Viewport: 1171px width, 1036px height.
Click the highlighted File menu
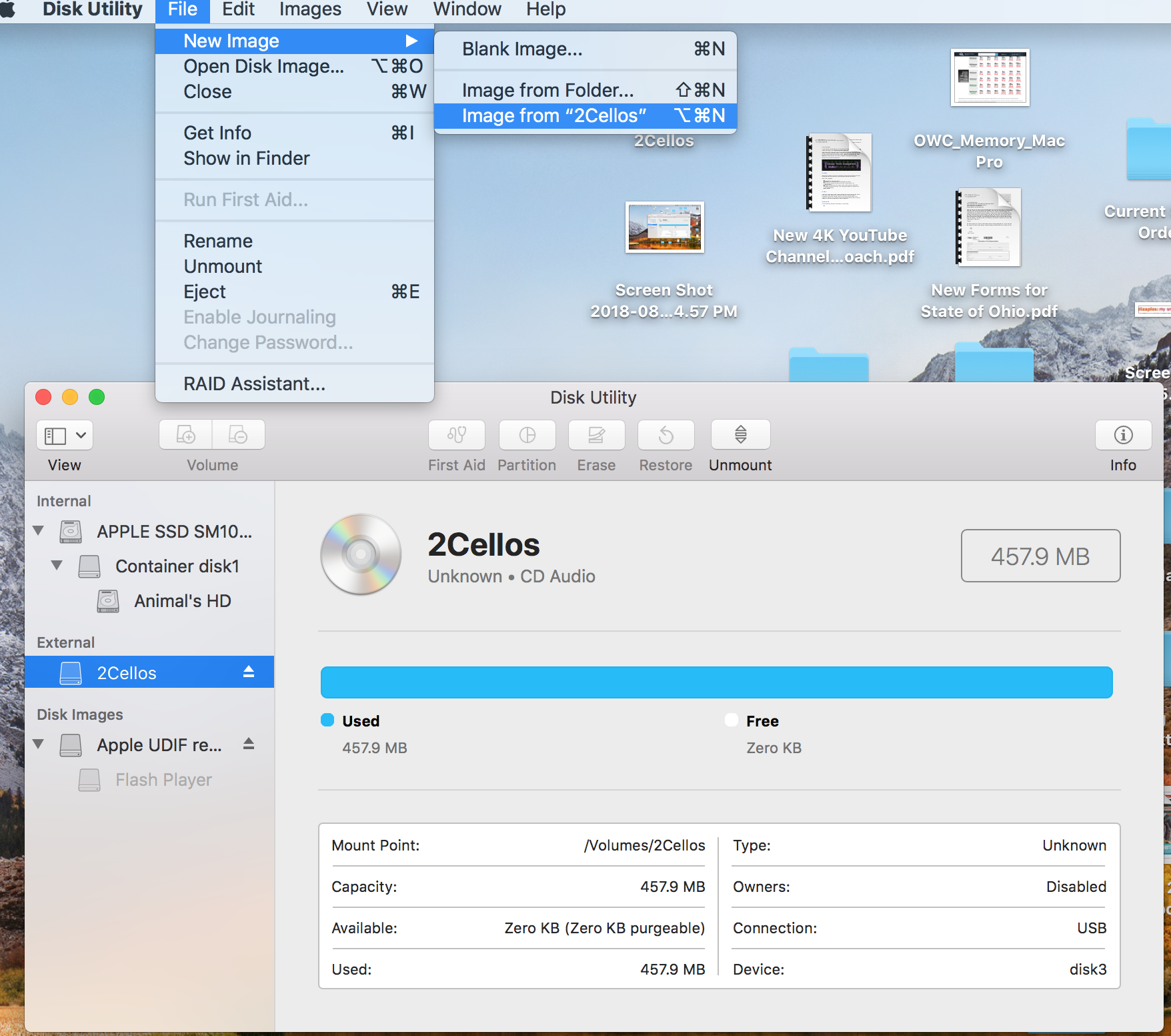click(x=183, y=10)
